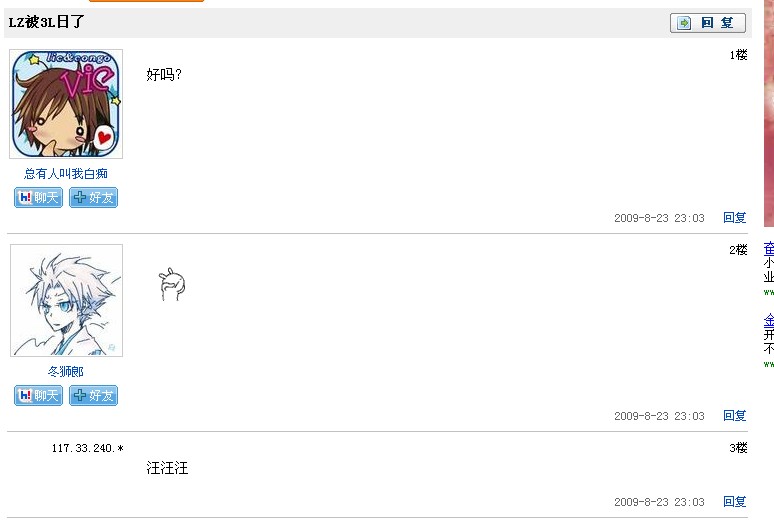The height and width of the screenshot is (525, 774).
Task: Click the red advertisement image on right
Action: (769, 113)
